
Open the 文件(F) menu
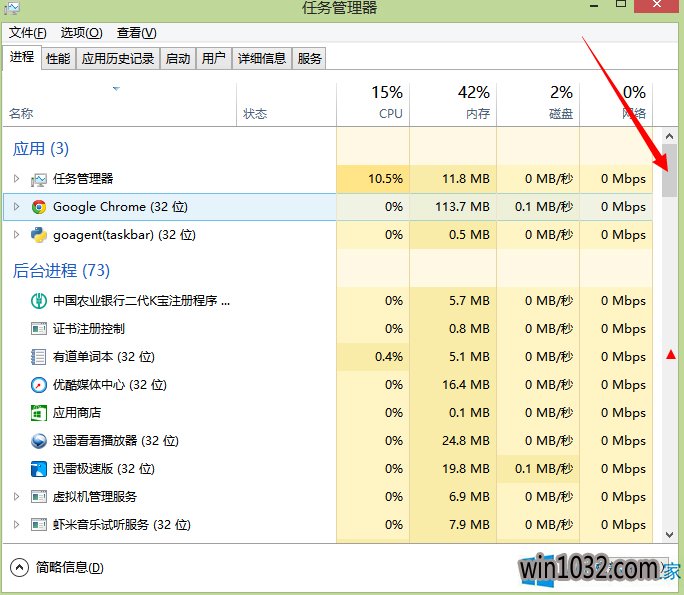click(x=28, y=33)
